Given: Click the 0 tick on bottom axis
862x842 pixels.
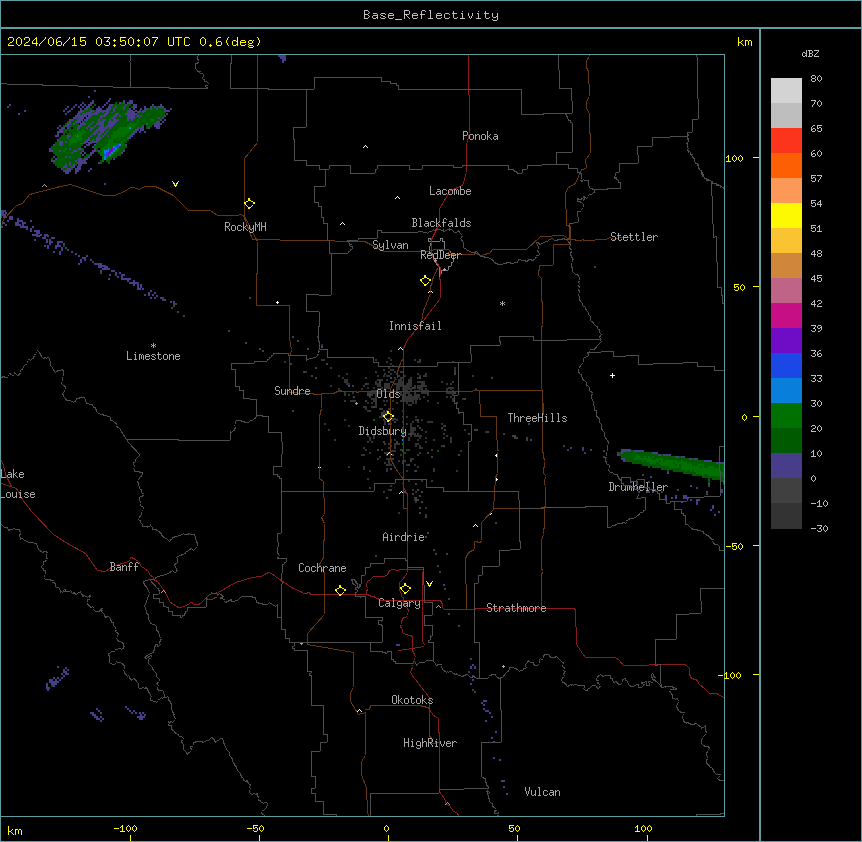Looking at the screenshot, I should point(386,828).
